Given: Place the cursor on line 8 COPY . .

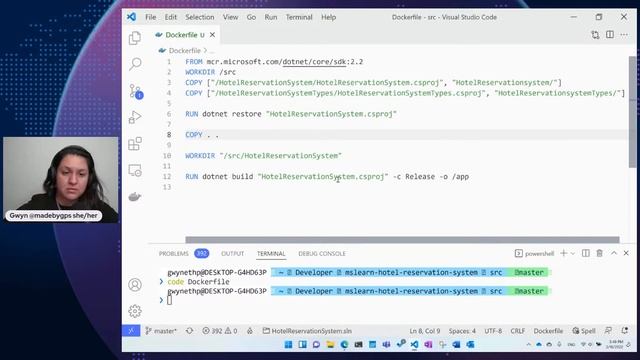Looking at the screenshot, I should click(x=193, y=135).
